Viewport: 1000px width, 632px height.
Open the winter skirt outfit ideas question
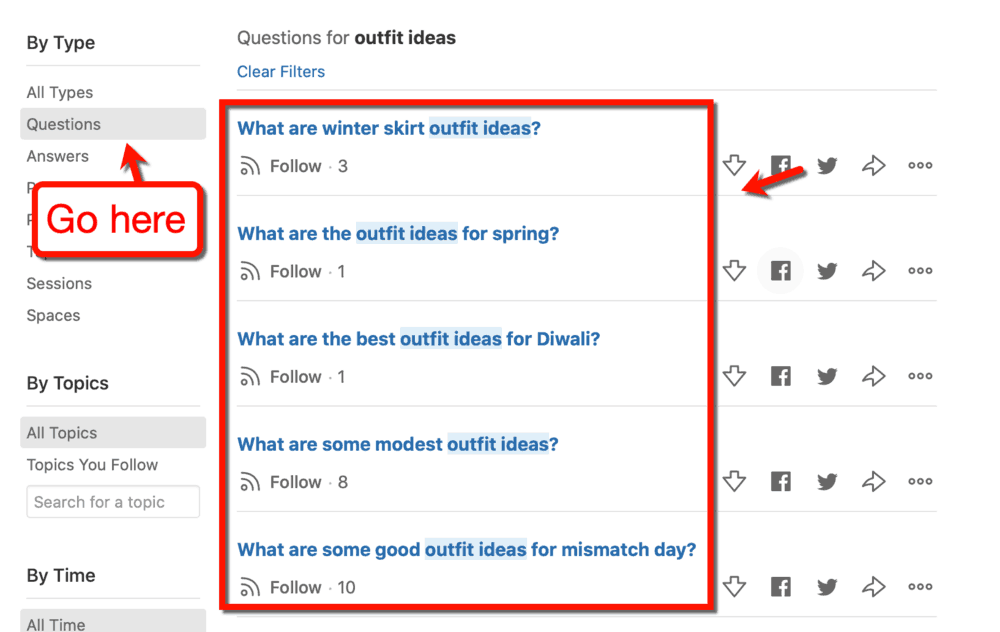point(388,128)
